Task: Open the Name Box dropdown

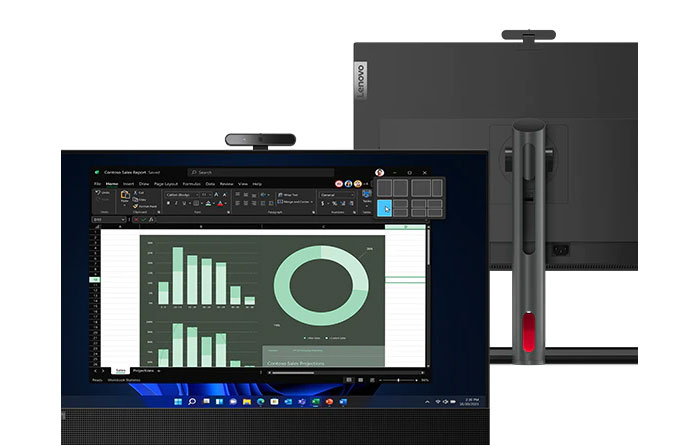Action: 123,220
